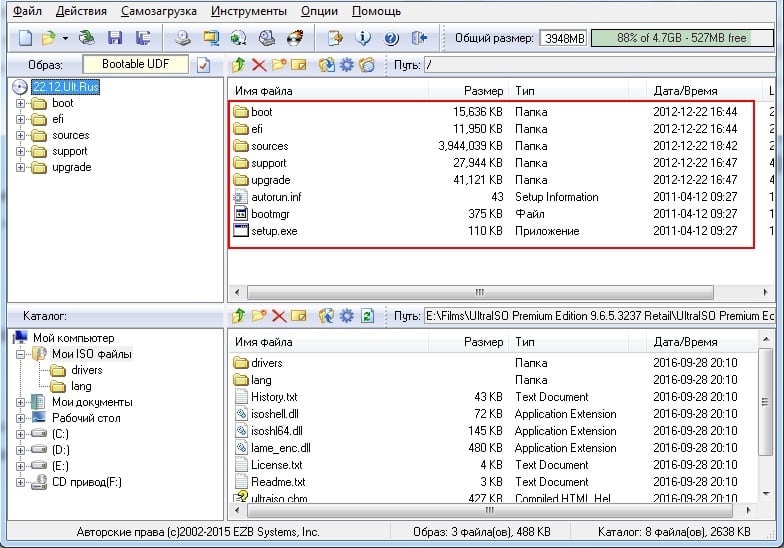Click the green disc capacity usage bar

click(x=681, y=38)
